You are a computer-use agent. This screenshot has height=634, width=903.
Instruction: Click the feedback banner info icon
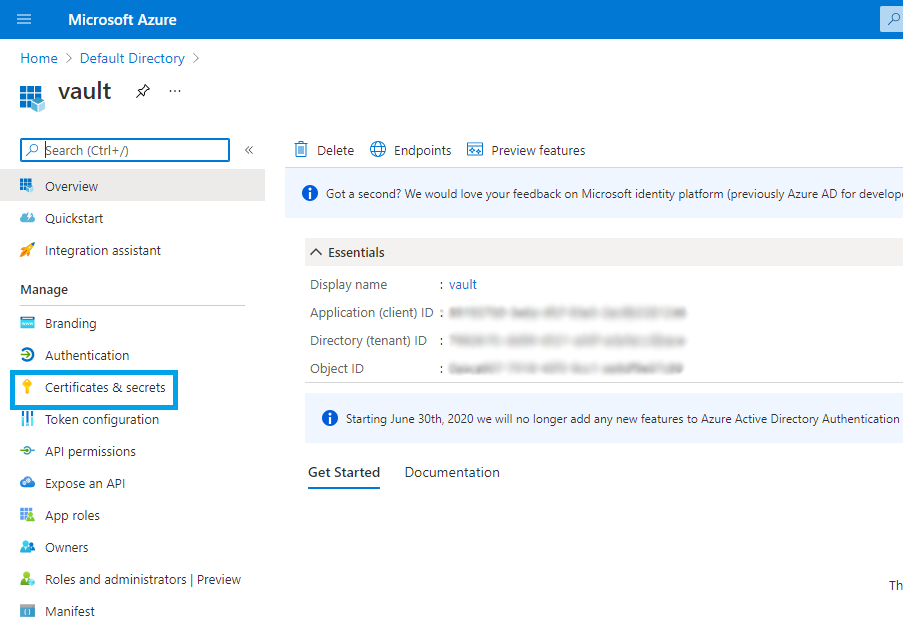310,193
